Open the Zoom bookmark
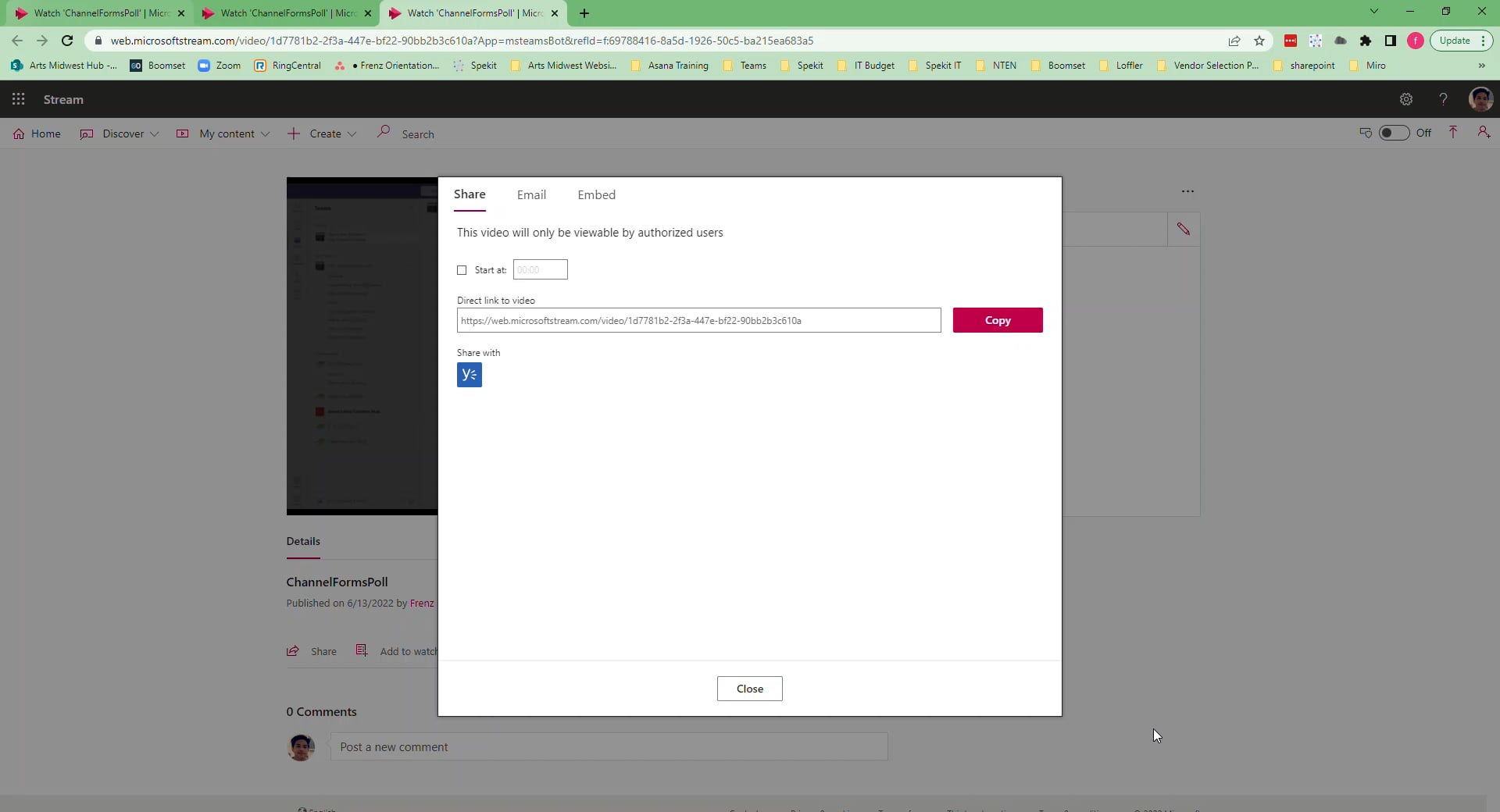The image size is (1500, 812). click(x=220, y=66)
